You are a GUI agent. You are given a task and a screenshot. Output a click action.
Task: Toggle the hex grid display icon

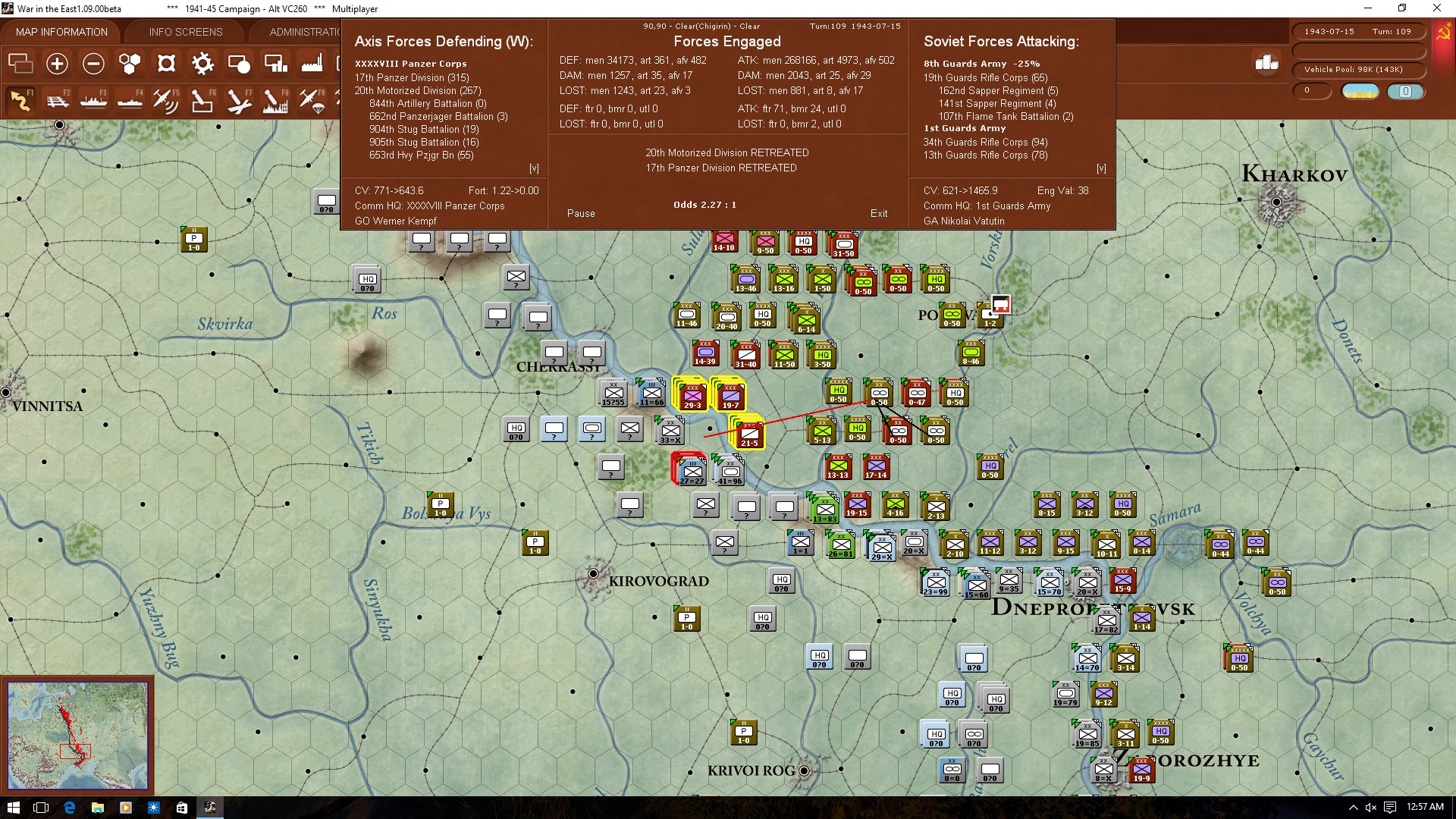(x=130, y=64)
